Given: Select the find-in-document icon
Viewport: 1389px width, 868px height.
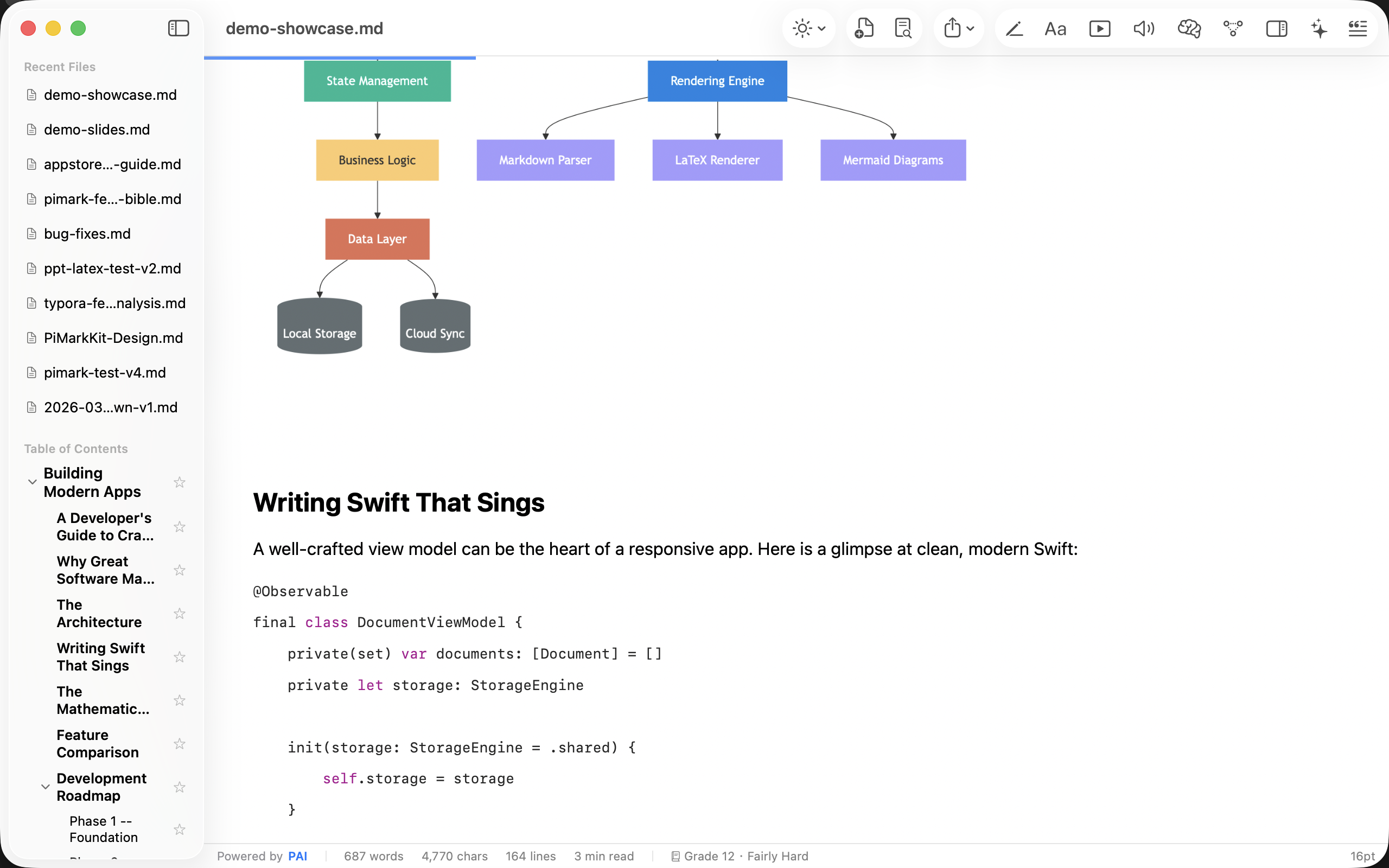Looking at the screenshot, I should point(902,28).
